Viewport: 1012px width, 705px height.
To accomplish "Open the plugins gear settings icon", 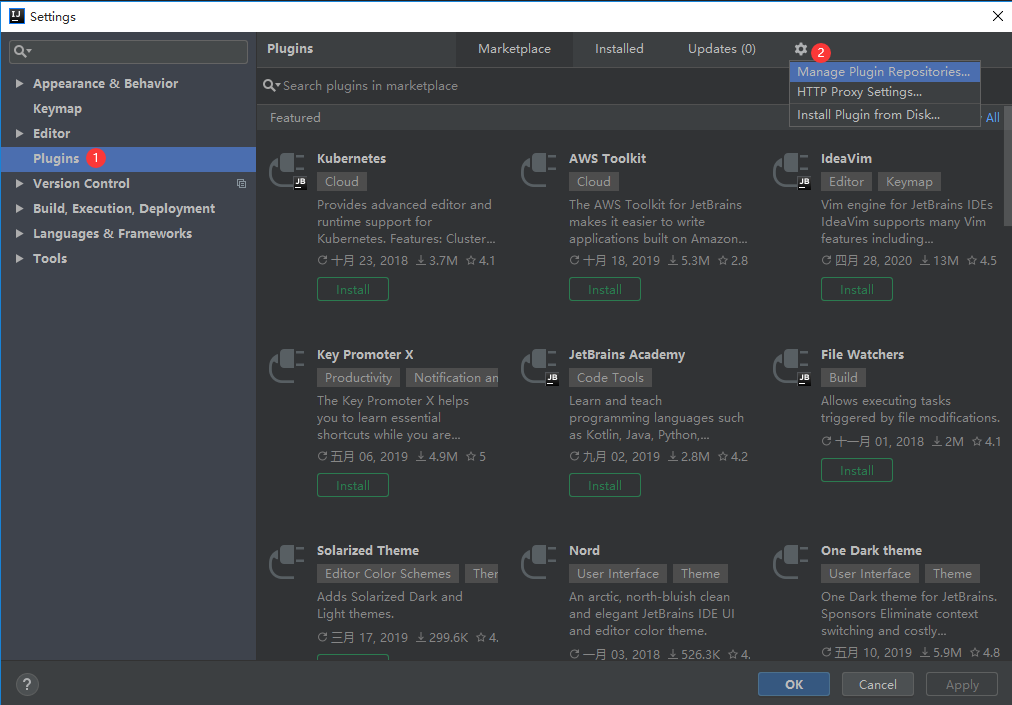I will [x=800, y=49].
